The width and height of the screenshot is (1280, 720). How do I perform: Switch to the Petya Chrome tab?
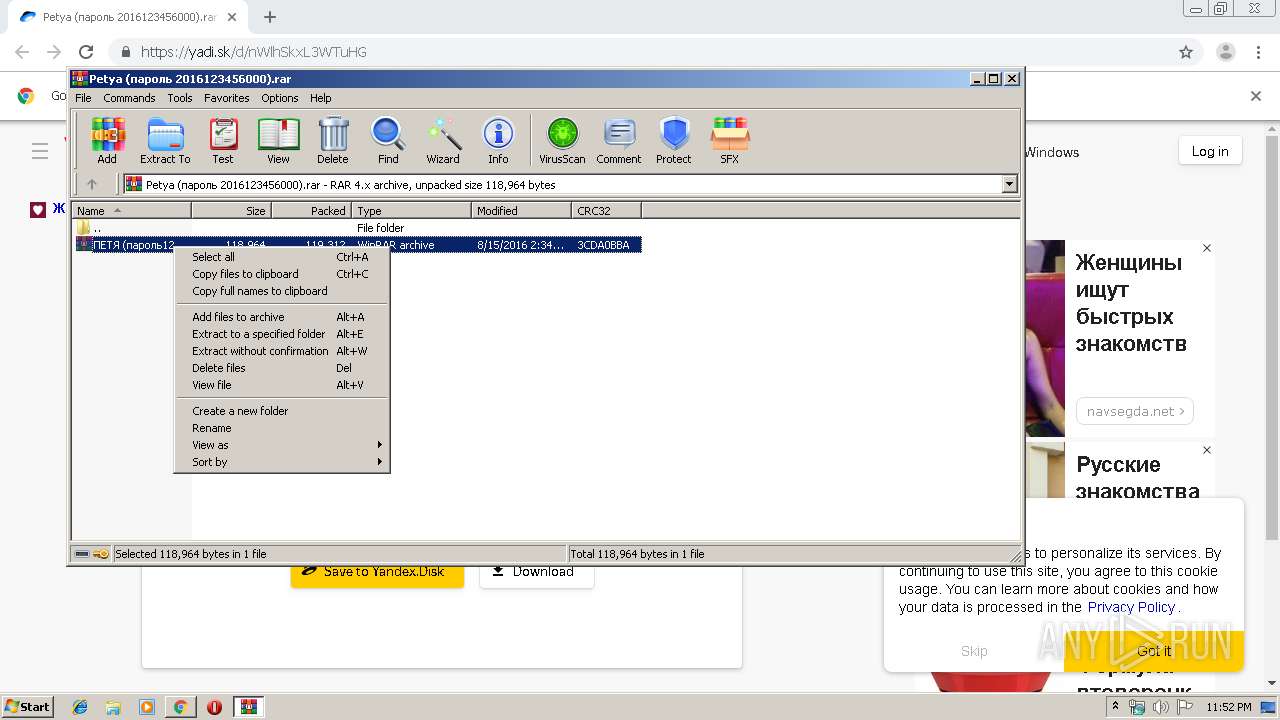(x=129, y=17)
